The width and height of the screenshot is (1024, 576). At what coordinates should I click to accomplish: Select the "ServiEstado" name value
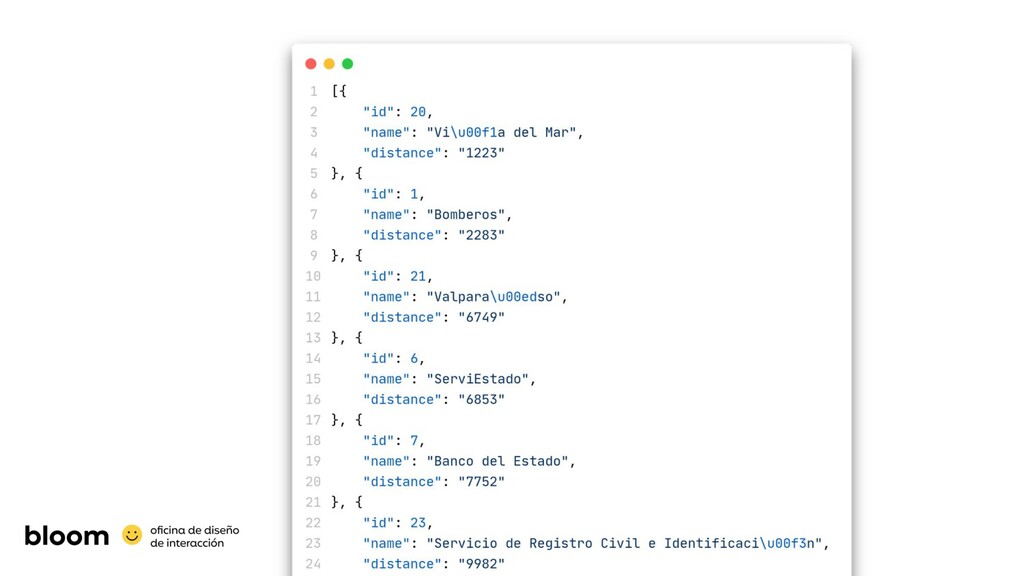478,379
